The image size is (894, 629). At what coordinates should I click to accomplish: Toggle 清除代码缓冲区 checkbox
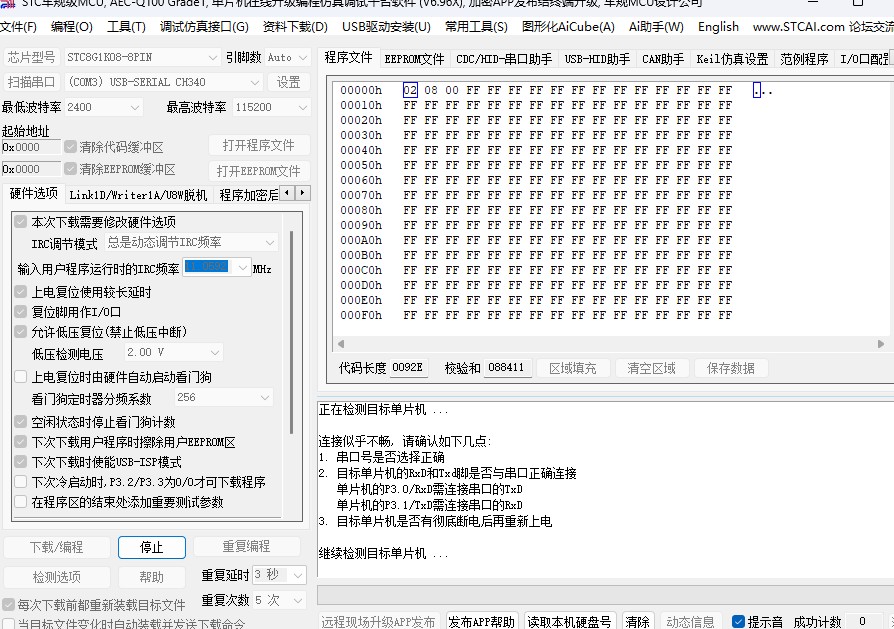click(x=70, y=147)
